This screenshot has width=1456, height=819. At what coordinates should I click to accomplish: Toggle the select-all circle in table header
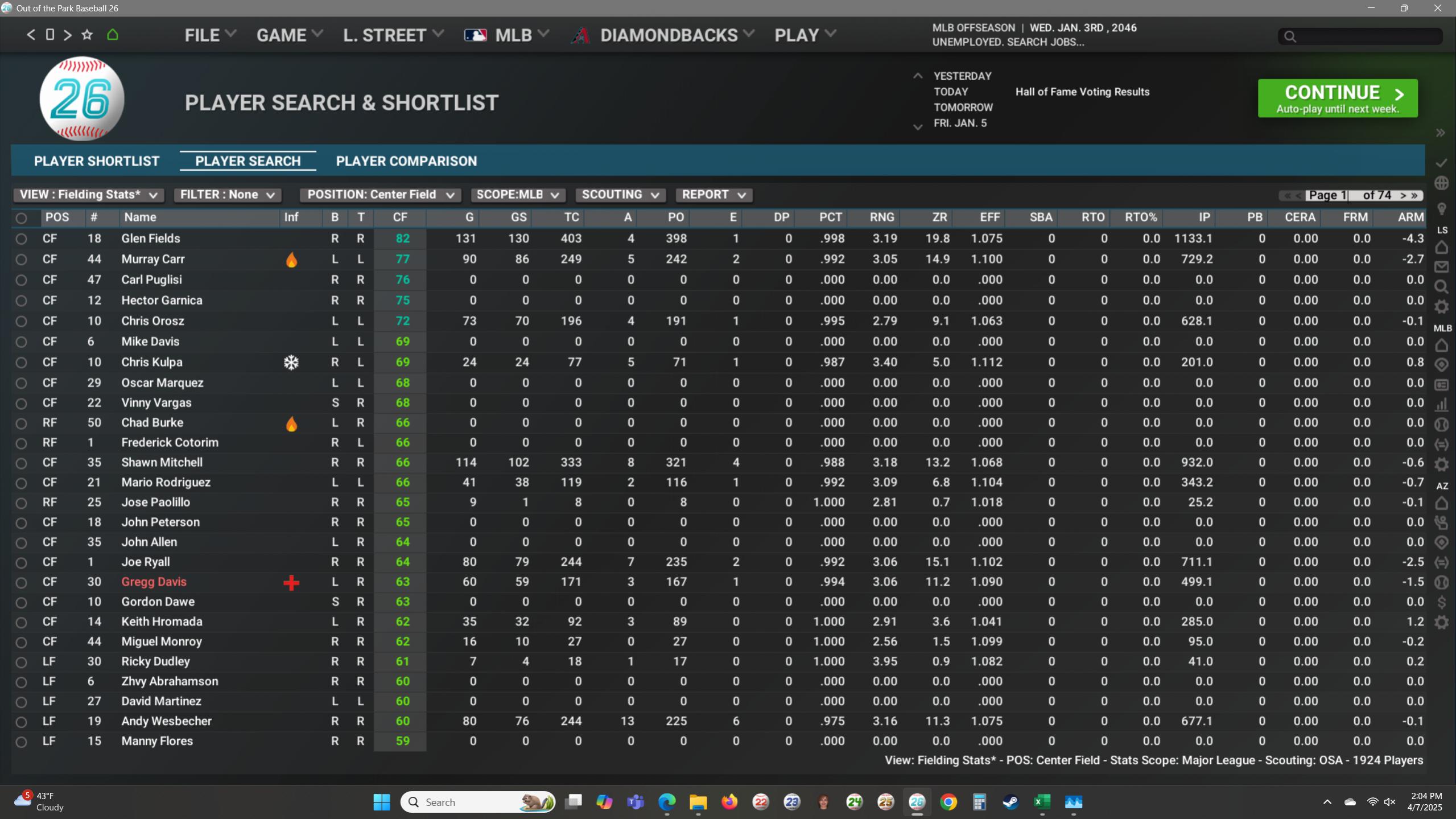pyautogui.click(x=21, y=218)
